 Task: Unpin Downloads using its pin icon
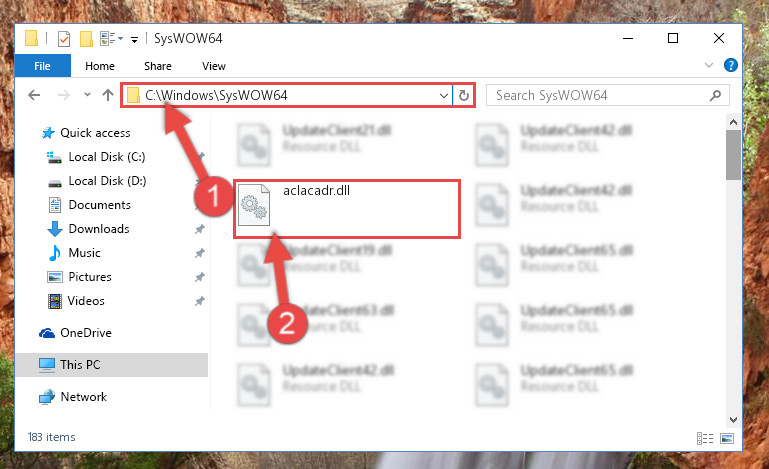click(x=199, y=229)
